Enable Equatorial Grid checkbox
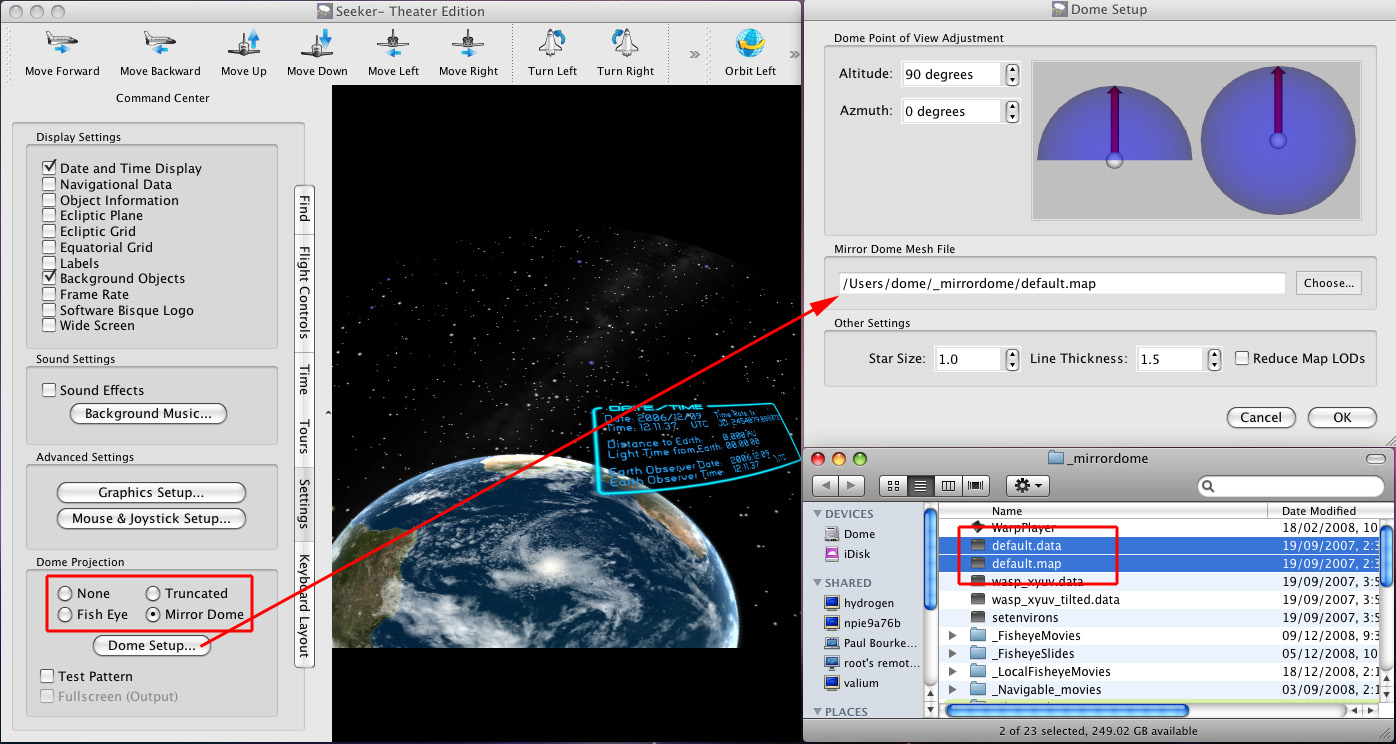Image resolution: width=1396 pixels, height=744 pixels. click(49, 247)
